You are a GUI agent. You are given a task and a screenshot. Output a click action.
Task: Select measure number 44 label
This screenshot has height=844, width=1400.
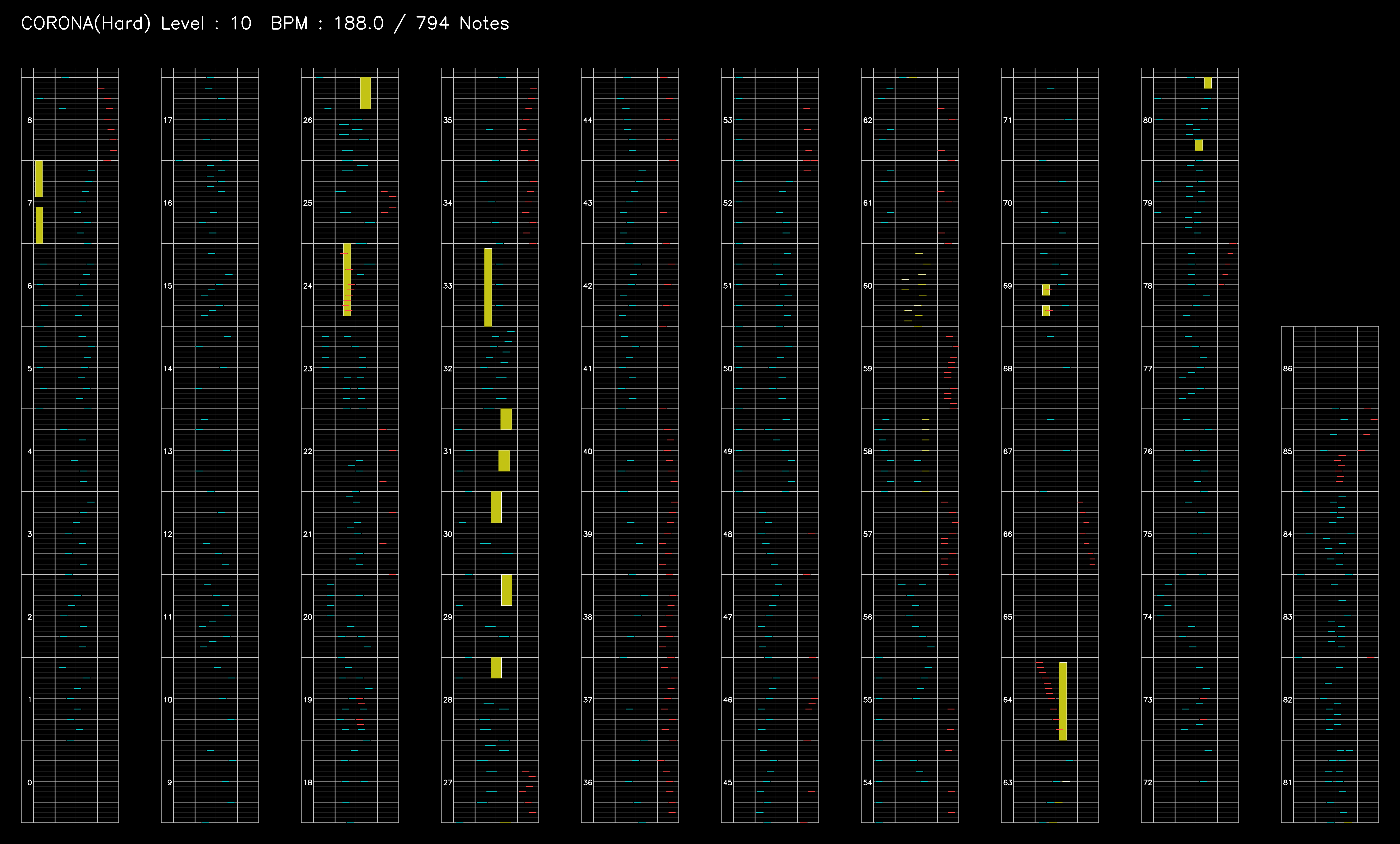click(x=588, y=120)
